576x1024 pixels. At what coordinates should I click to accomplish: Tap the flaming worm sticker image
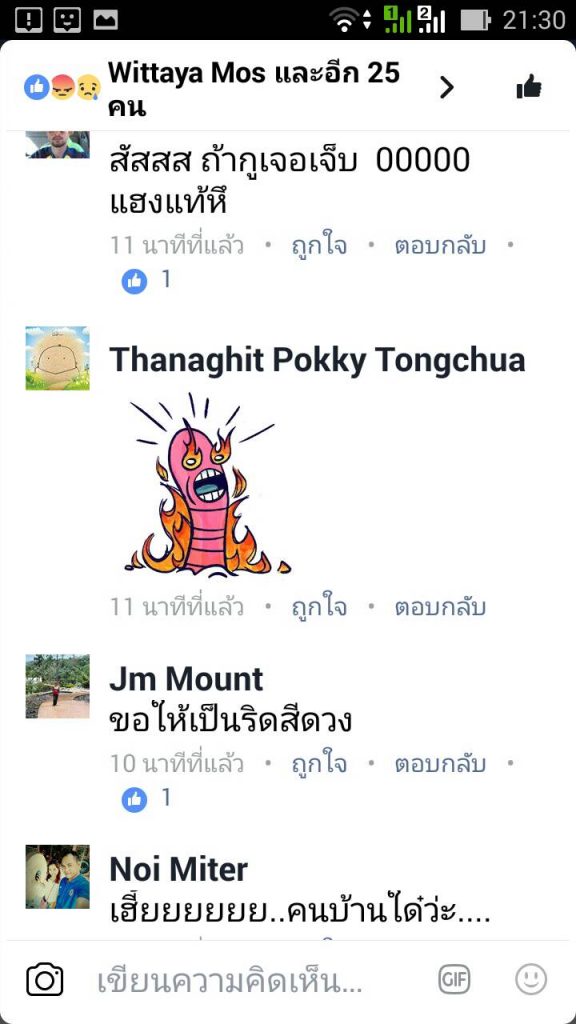(x=206, y=485)
